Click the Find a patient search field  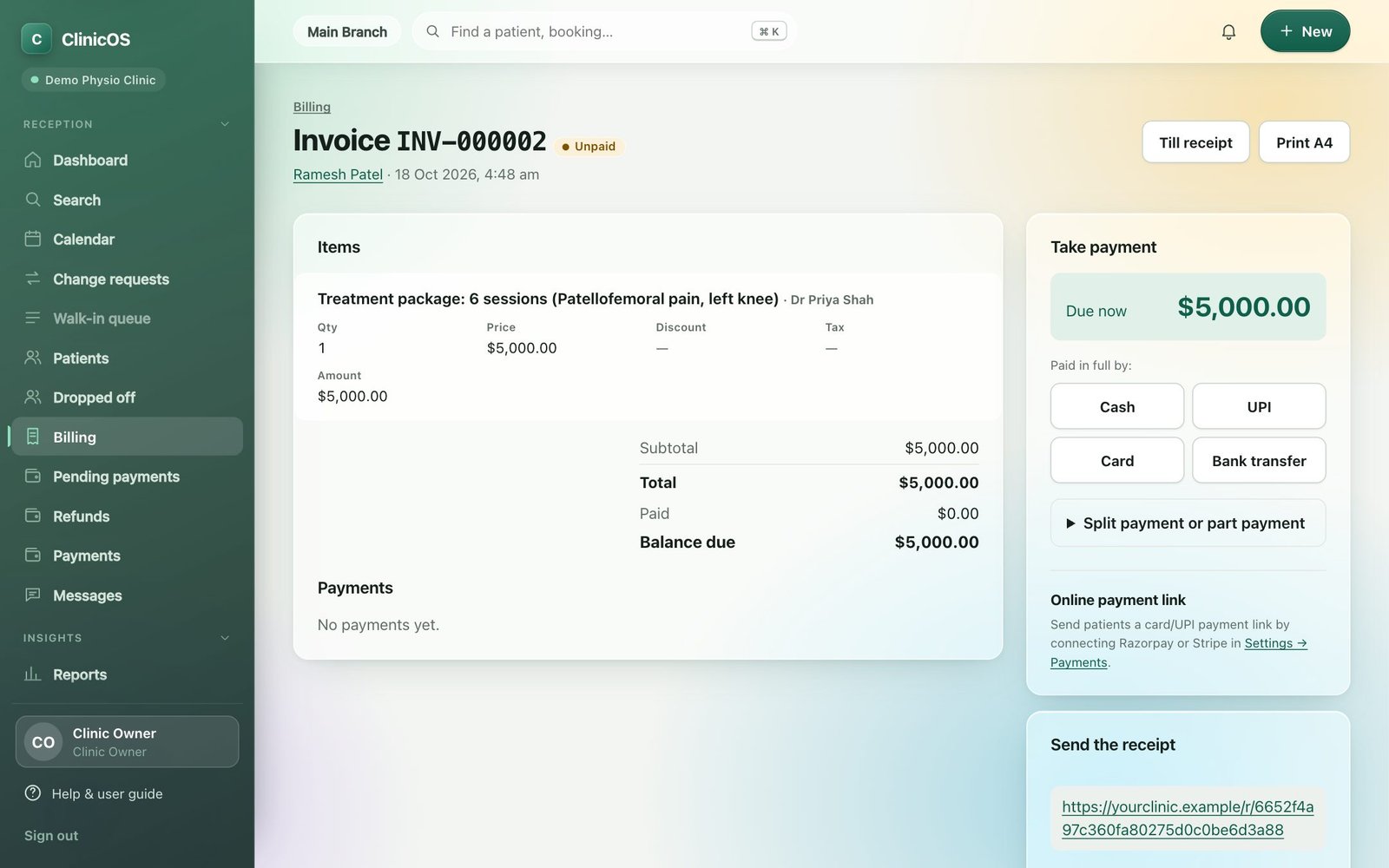[605, 31]
